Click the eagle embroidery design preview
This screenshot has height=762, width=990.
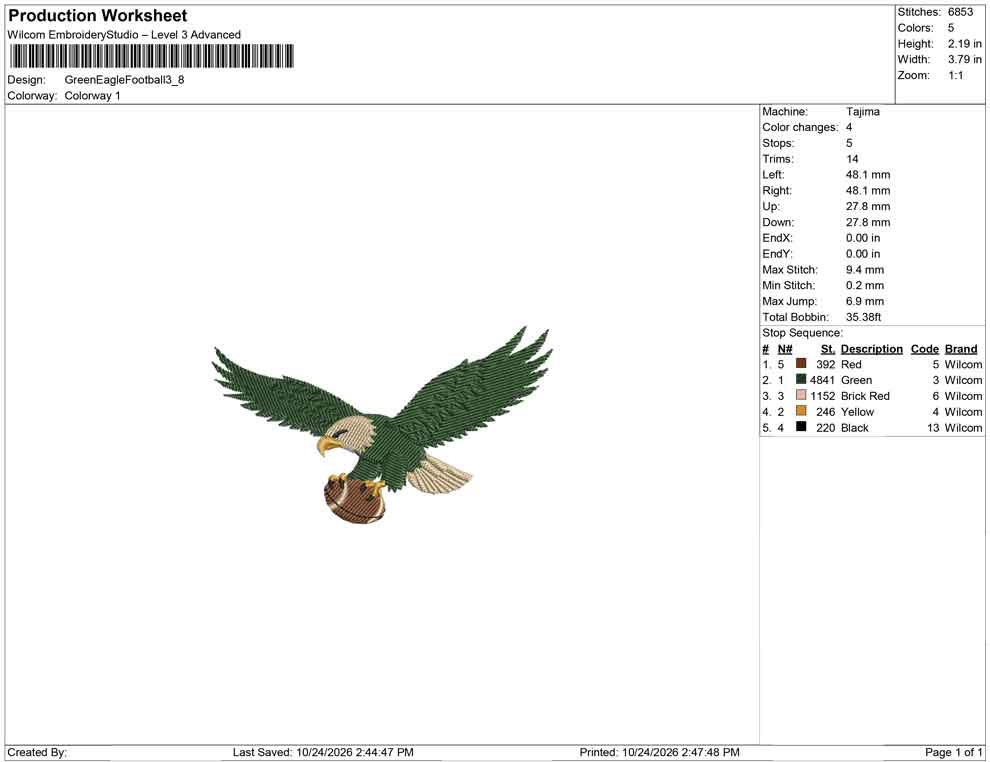[x=382, y=426]
